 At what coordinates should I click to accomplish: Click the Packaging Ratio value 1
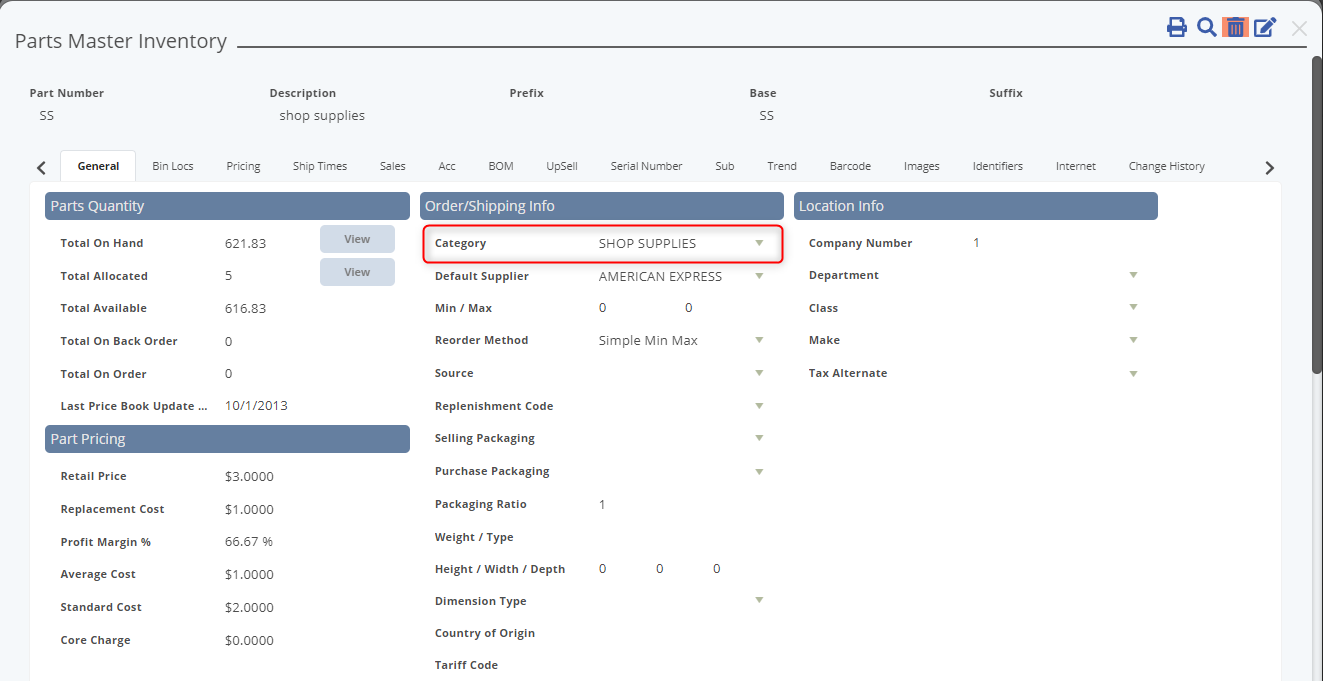602,504
